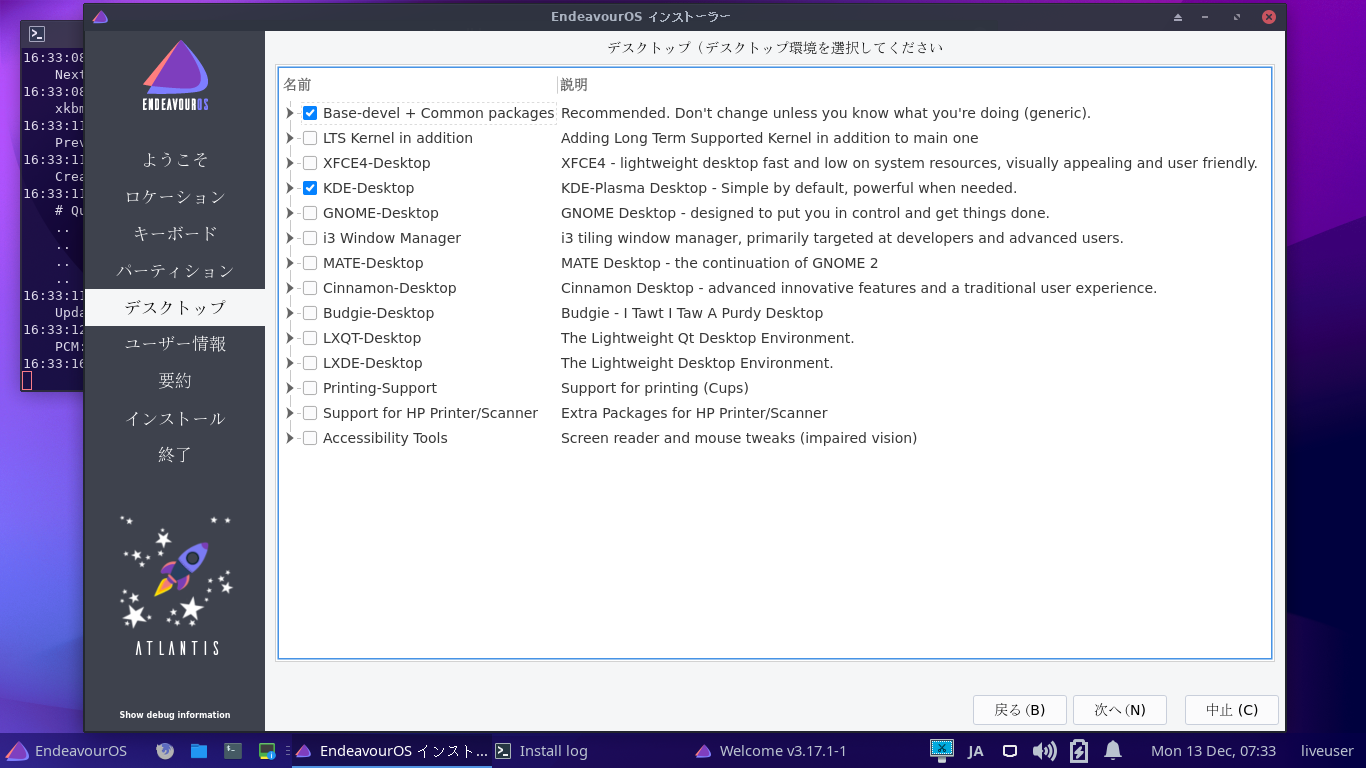Viewport: 1366px width, 768px height.
Task: Enable the Accessibility Tools checkbox
Action: (310, 438)
